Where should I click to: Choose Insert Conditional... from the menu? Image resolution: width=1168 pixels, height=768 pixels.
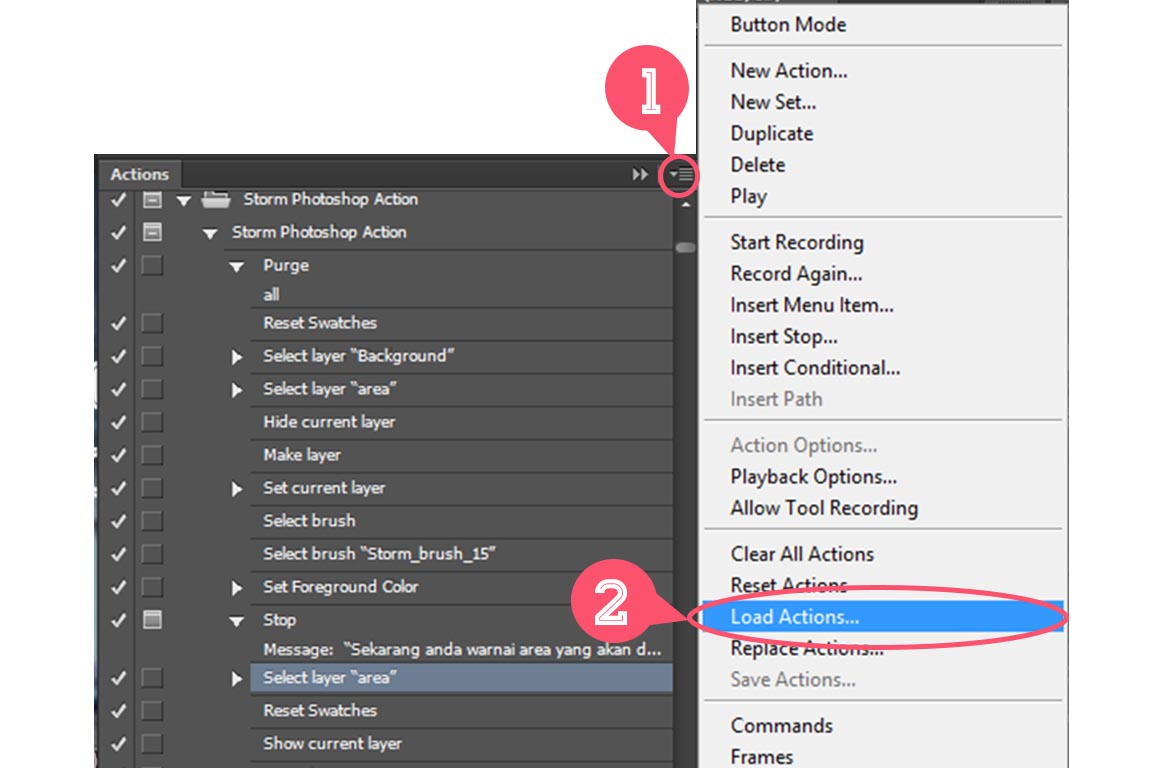click(815, 367)
